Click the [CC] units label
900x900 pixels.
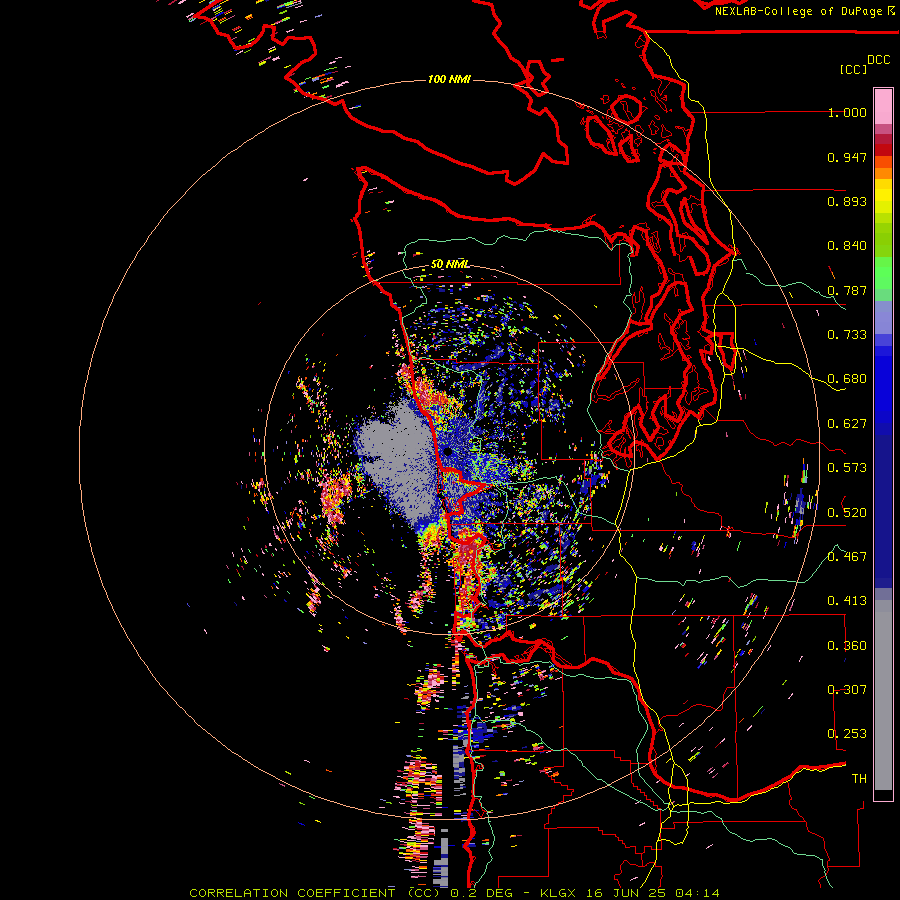(x=853, y=69)
